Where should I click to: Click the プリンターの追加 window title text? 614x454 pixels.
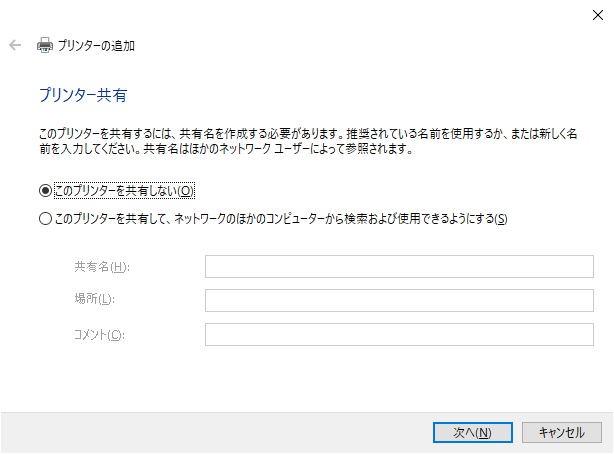[96, 46]
